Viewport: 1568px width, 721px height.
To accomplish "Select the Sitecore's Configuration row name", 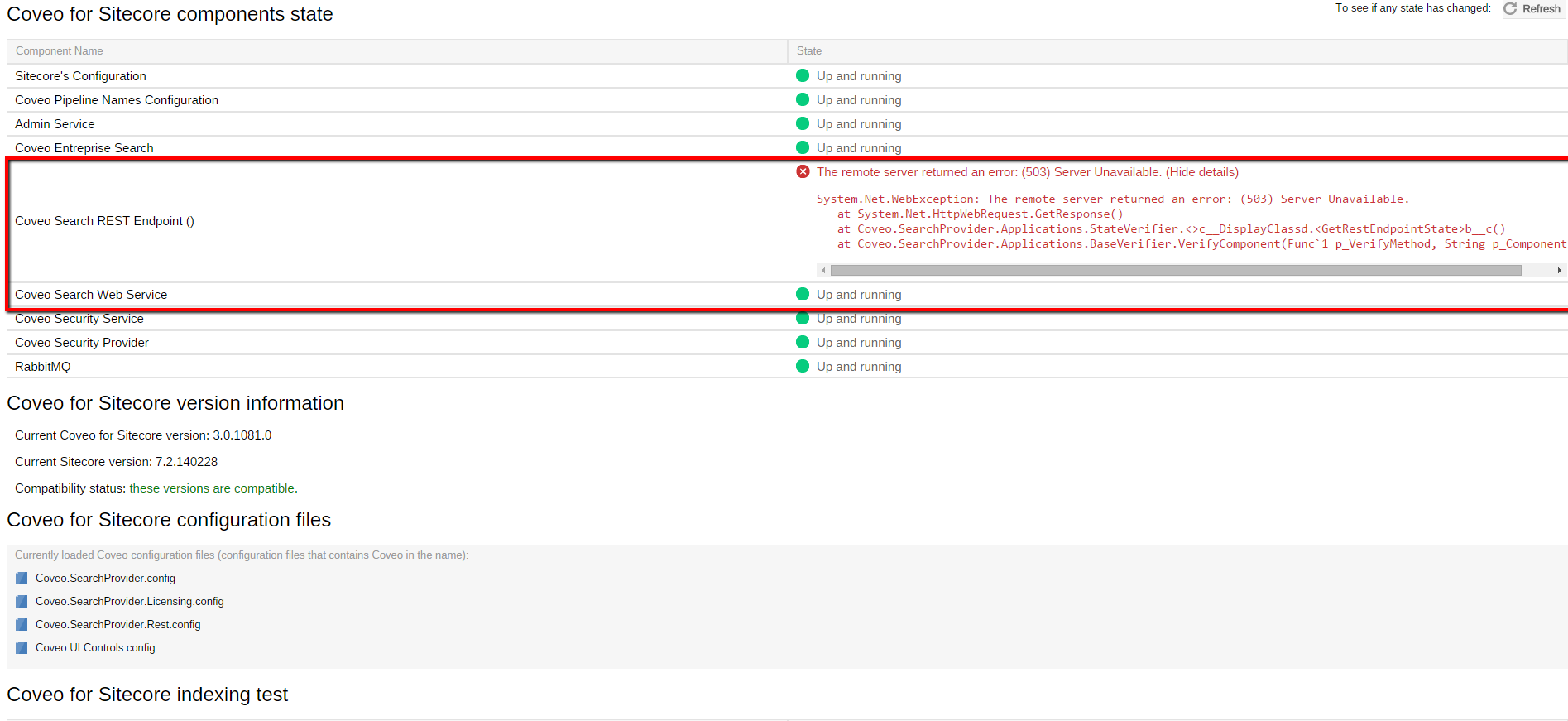I will (80, 76).
